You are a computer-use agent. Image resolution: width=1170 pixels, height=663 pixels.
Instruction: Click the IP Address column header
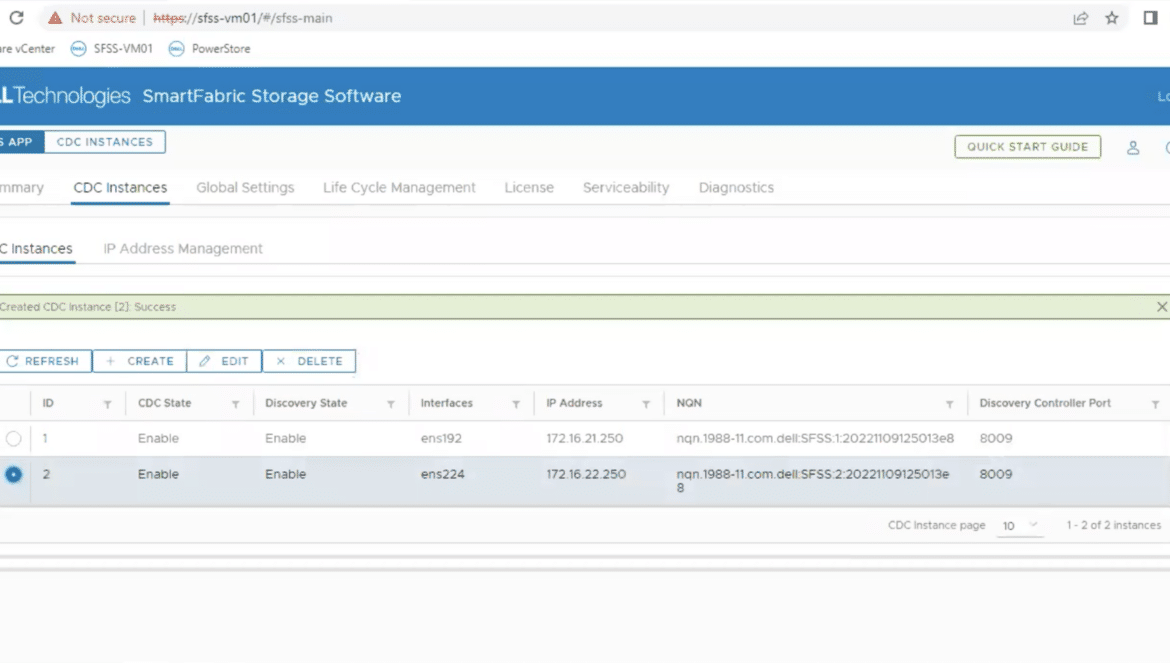click(x=574, y=403)
